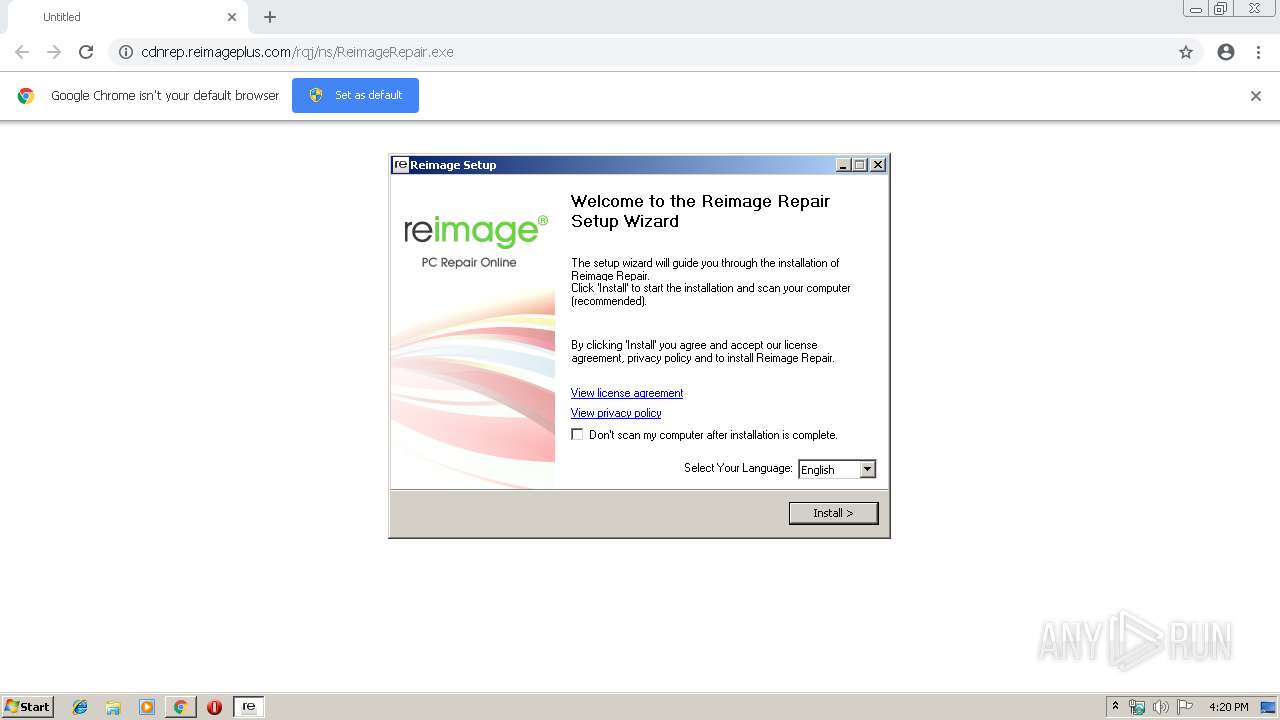Open the Chrome profile account icon

1226,52
